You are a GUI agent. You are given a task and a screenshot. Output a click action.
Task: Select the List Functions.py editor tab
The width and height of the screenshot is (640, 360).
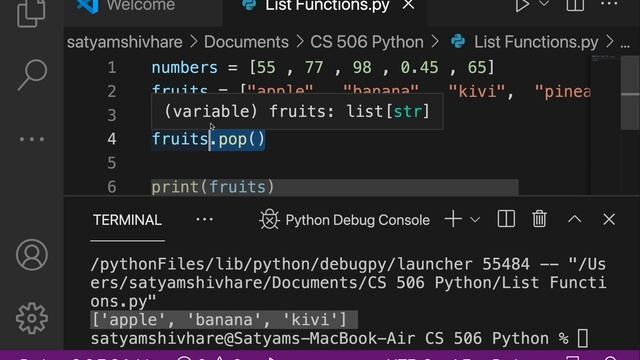[327, 6]
